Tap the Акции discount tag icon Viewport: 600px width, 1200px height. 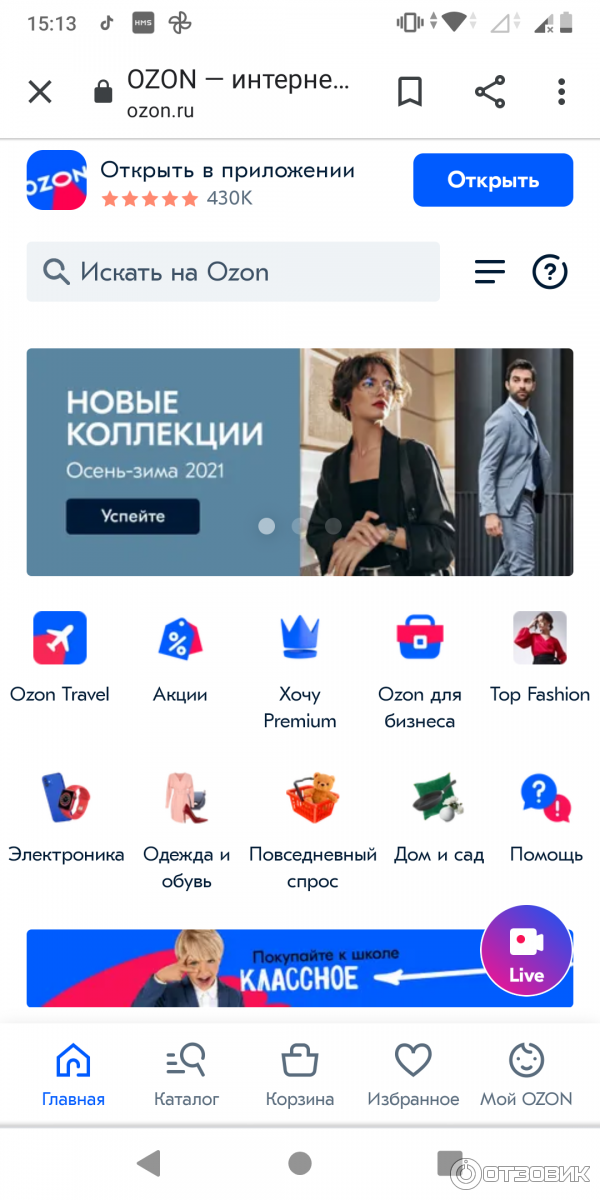(180, 638)
